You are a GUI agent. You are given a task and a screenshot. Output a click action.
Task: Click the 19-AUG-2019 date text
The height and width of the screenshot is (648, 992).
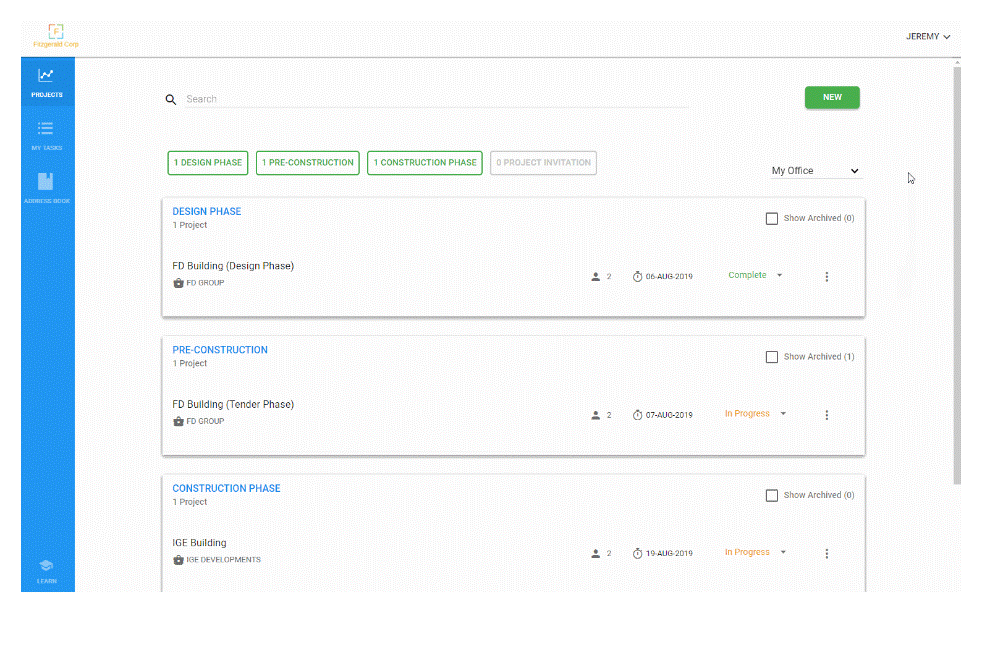coord(669,553)
